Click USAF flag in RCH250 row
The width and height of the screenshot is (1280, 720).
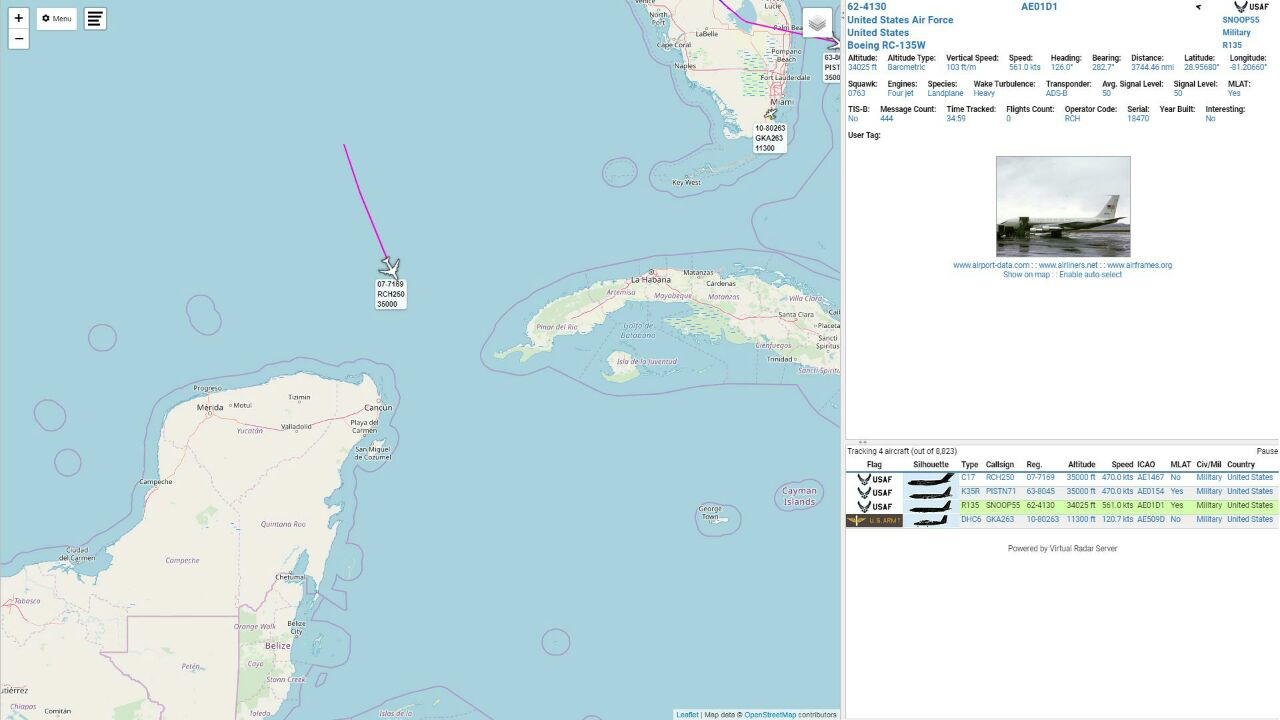[x=874, y=479]
